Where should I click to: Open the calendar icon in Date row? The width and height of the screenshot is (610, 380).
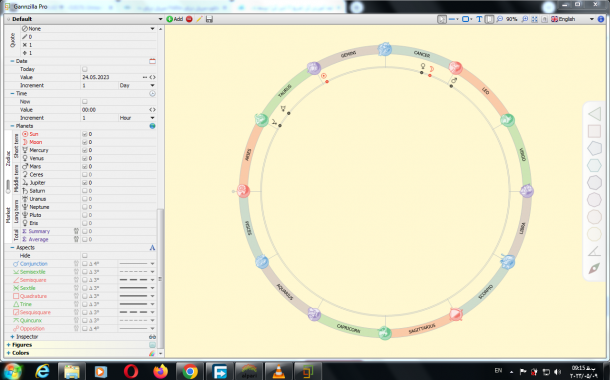click(152, 61)
